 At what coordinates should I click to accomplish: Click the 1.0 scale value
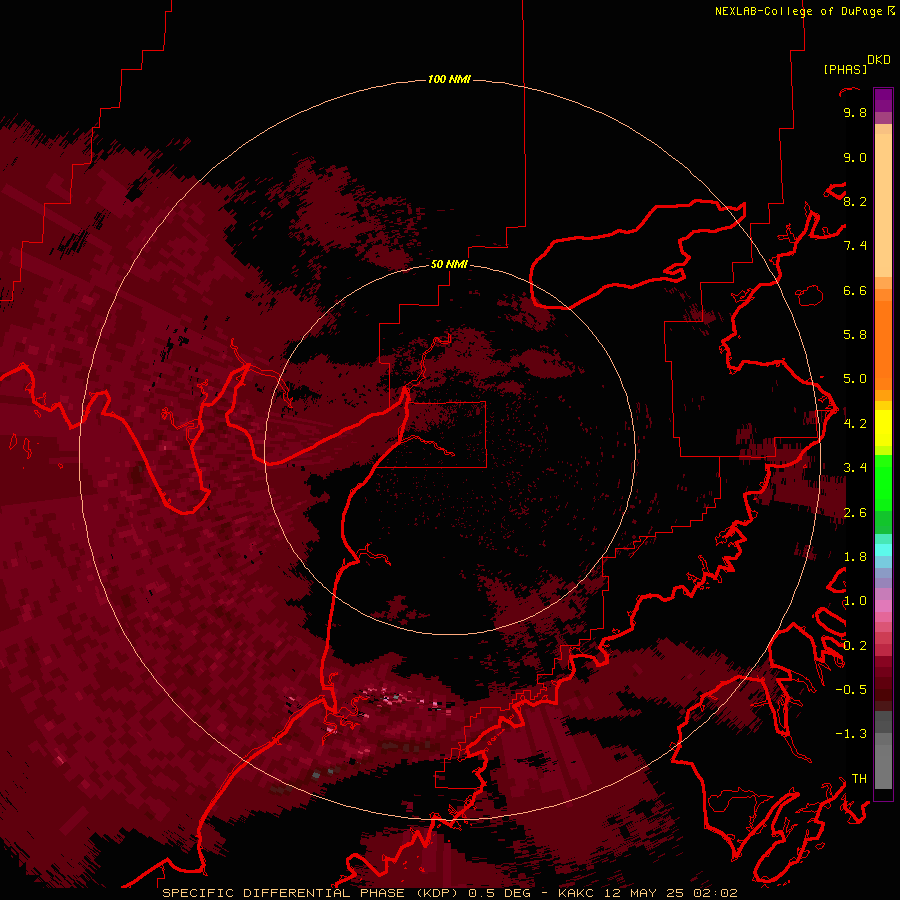pyautogui.click(x=855, y=601)
